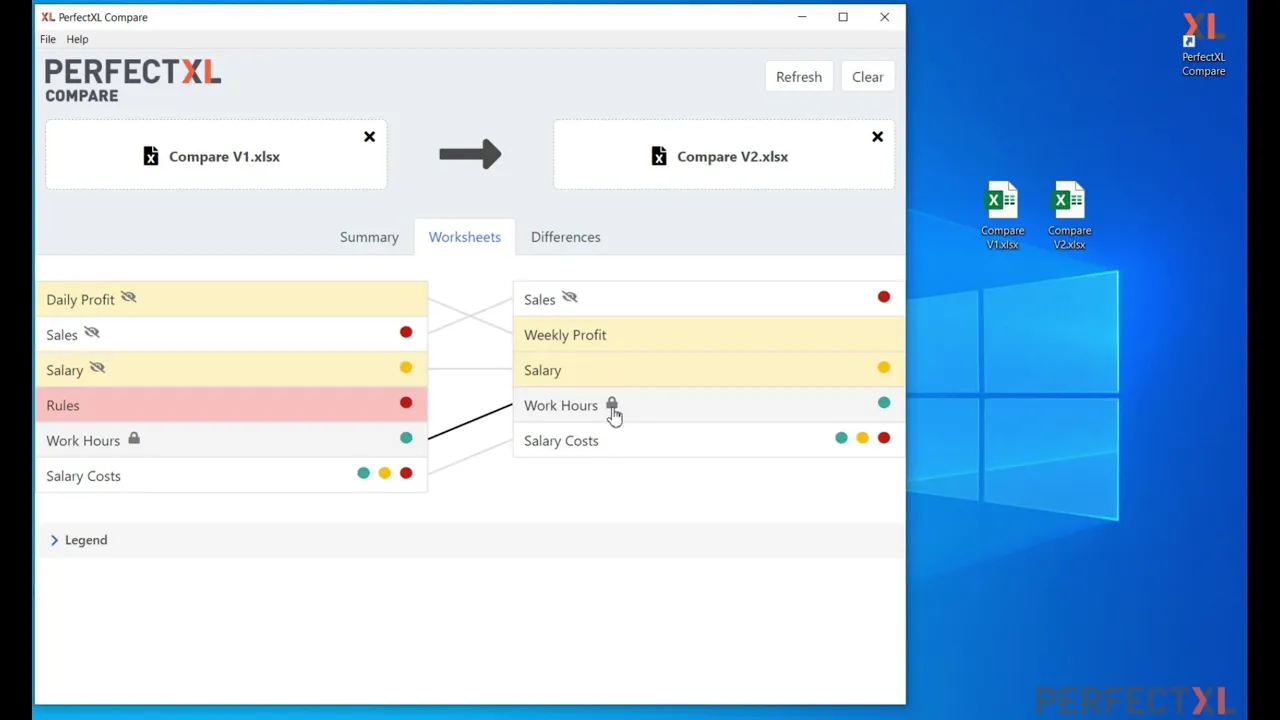The height and width of the screenshot is (720, 1280).
Task: Click green dot on left Salary Costs row
Action: tap(363, 473)
